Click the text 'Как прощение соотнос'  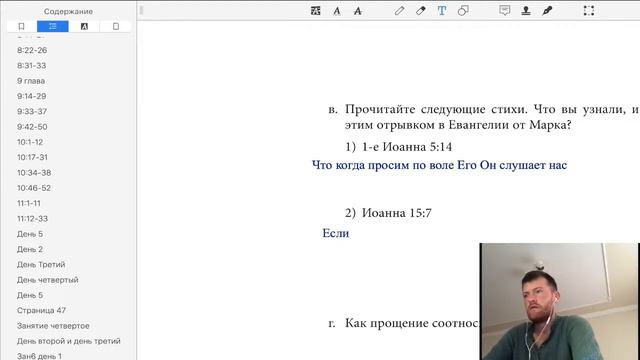(x=411, y=323)
